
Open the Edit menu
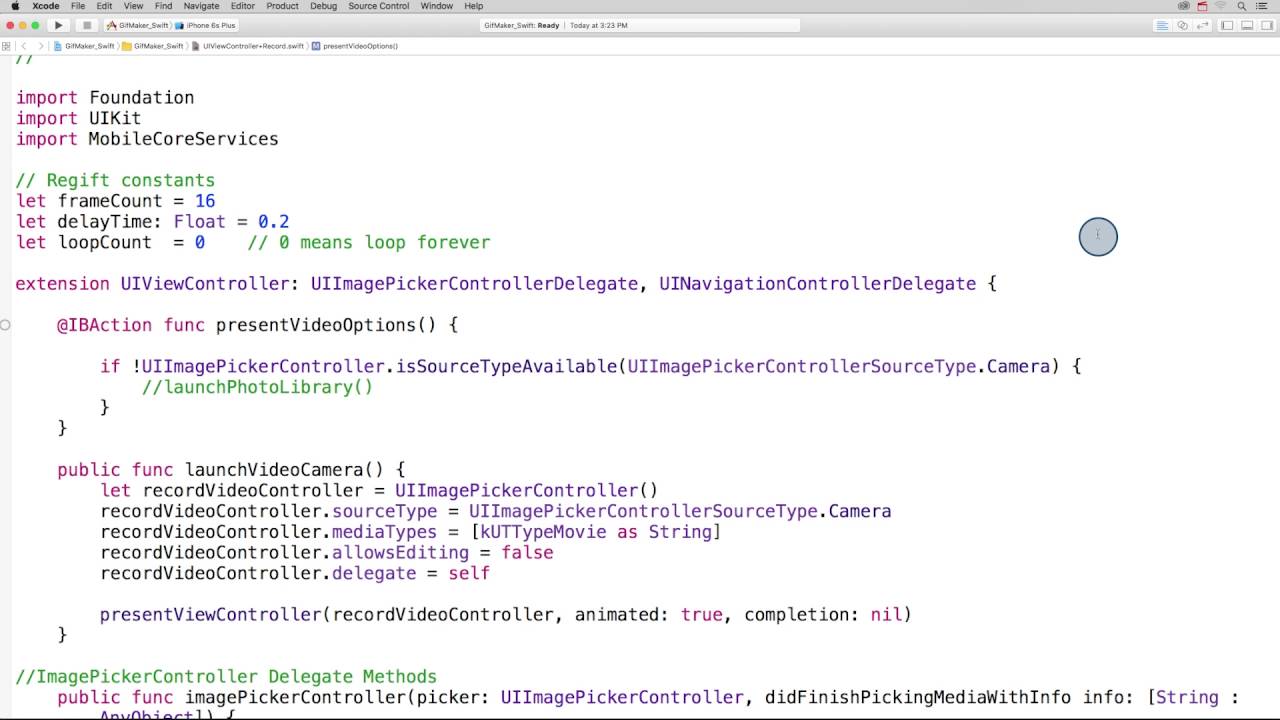[104, 6]
